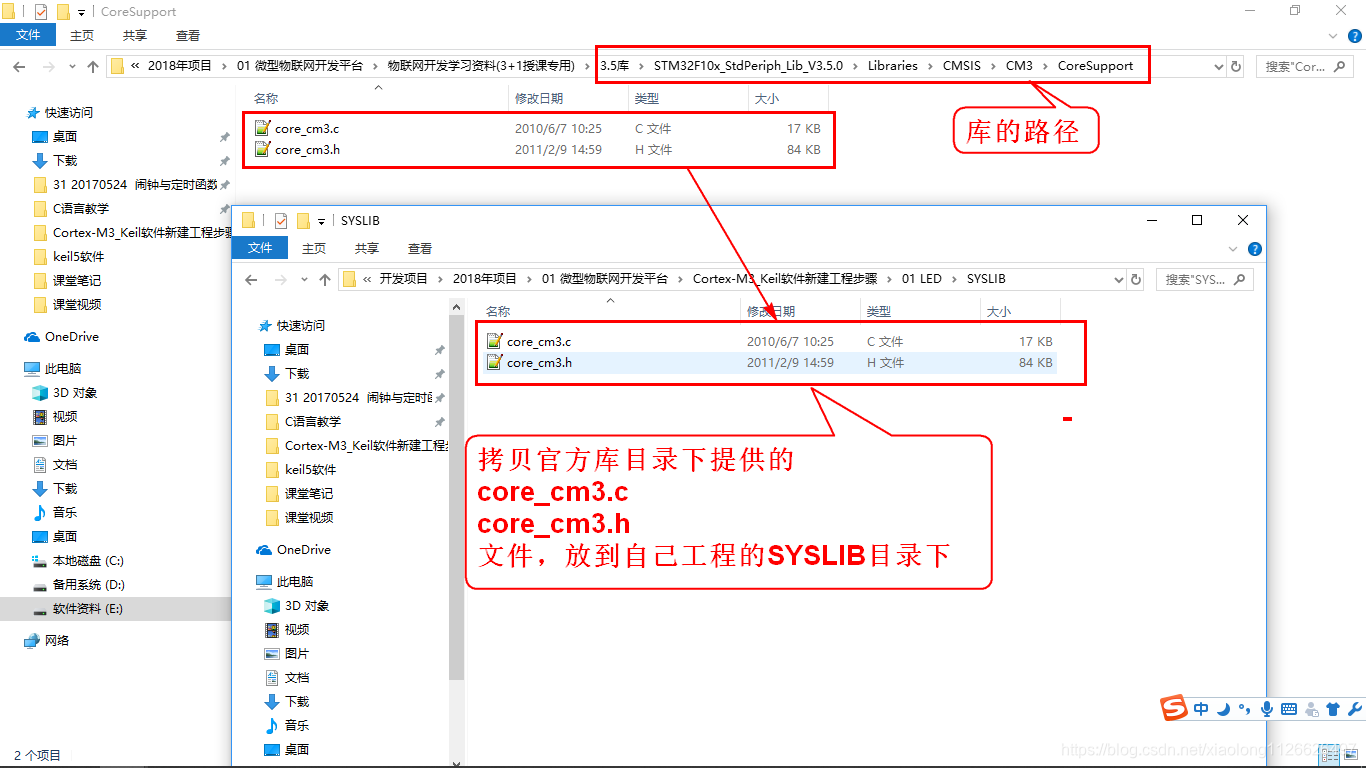Open the 文件 menu in SYSLIB window
Viewport: 1366px width, 768px height.
click(260, 248)
